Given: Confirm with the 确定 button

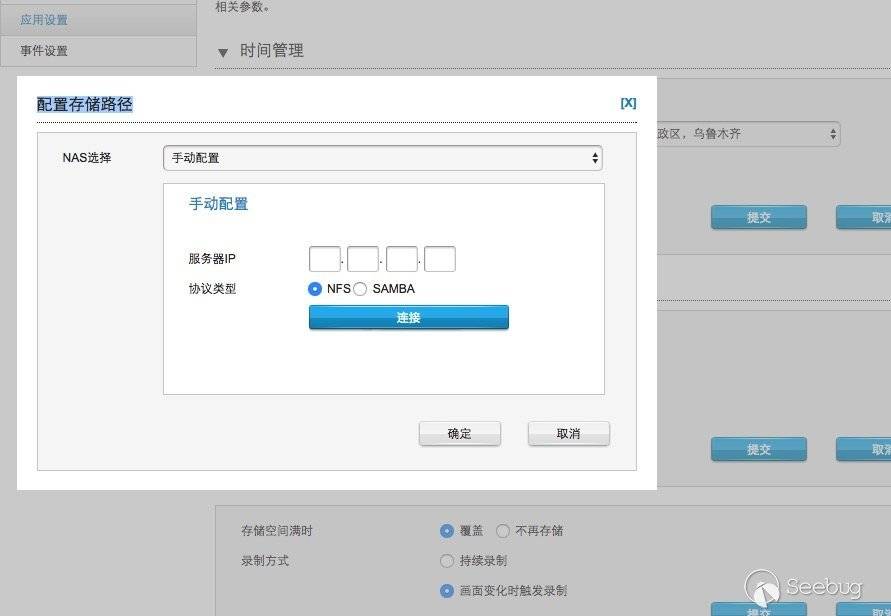Looking at the screenshot, I should coord(460,434).
